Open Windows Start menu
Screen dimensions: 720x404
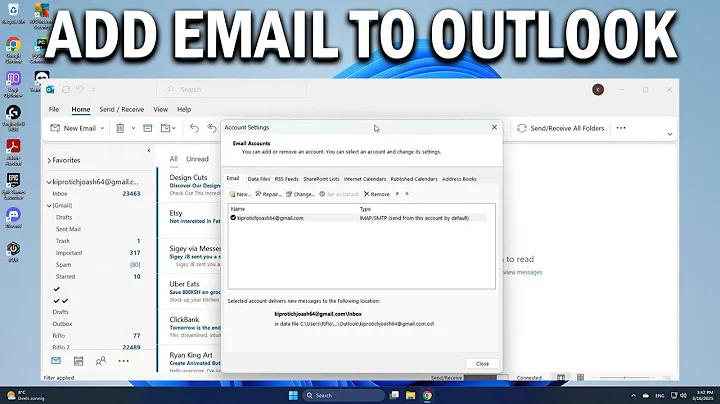293,395
